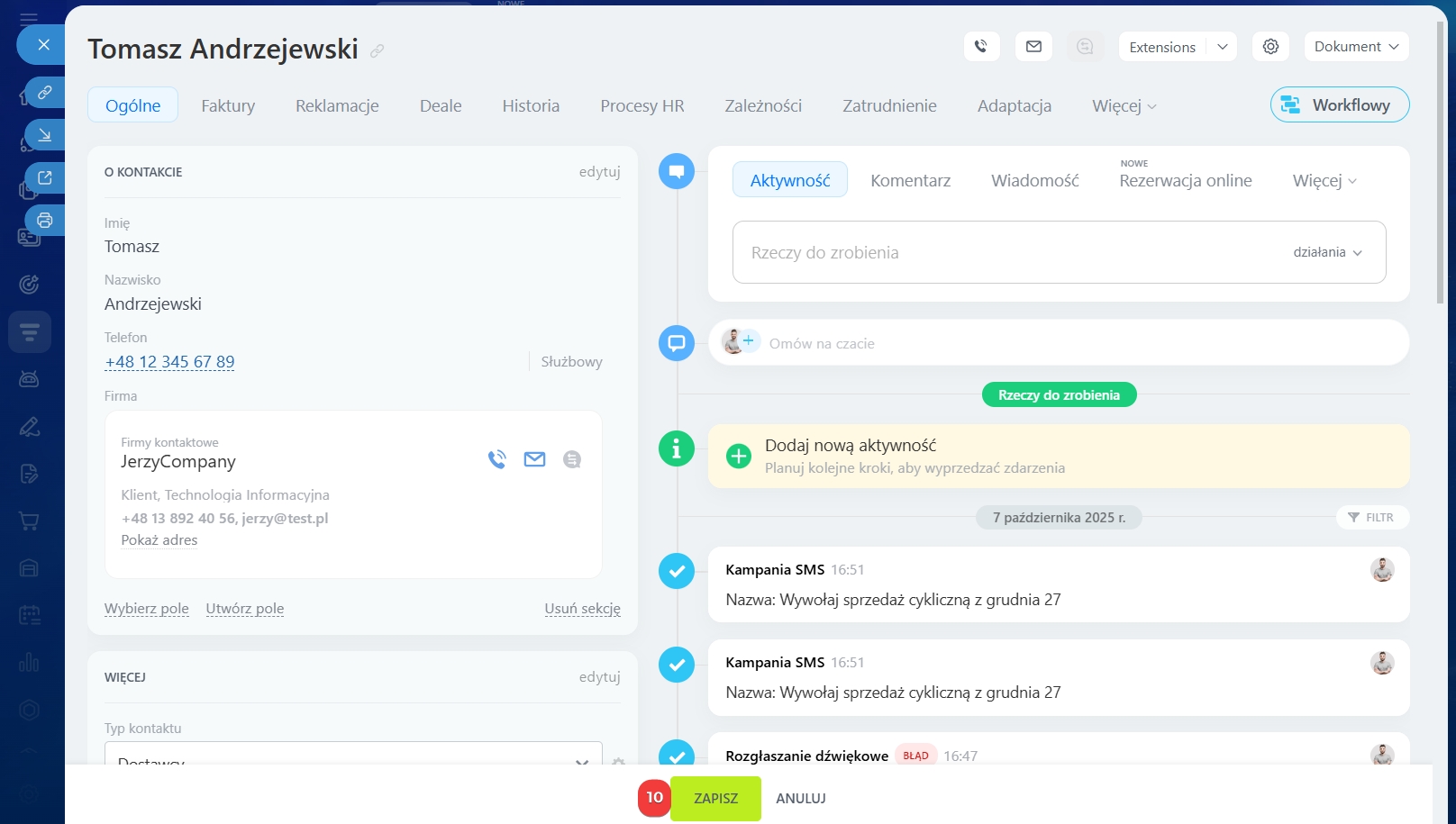
Task: Expand the Extensions dropdown arrow
Action: [x=1222, y=47]
